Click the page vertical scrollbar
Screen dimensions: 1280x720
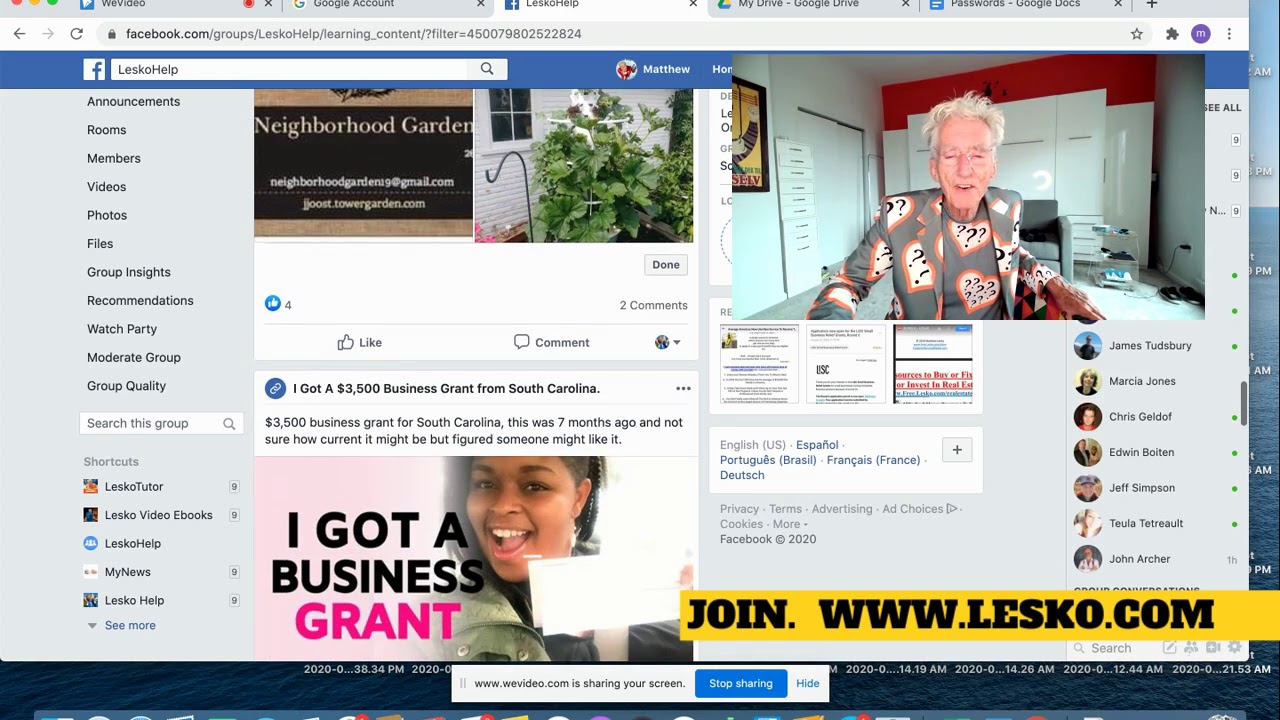tap(1244, 403)
